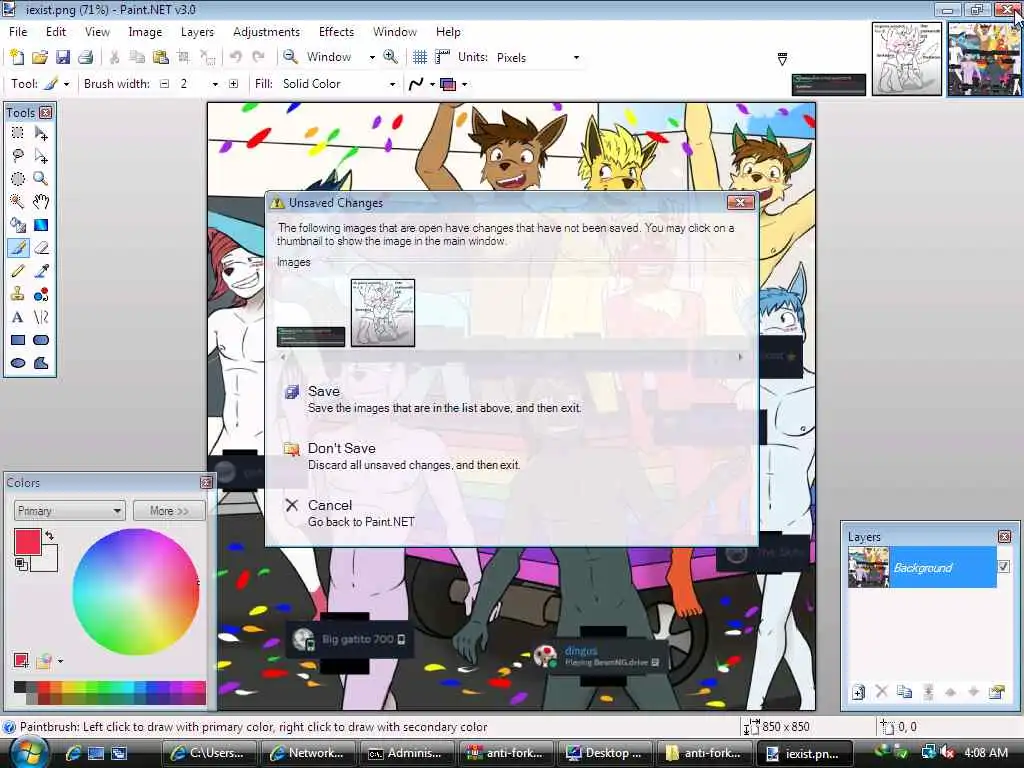Screen dimensions: 1024x768
Task: Select the Clone Stamp tool
Action: pyautogui.click(x=18, y=295)
